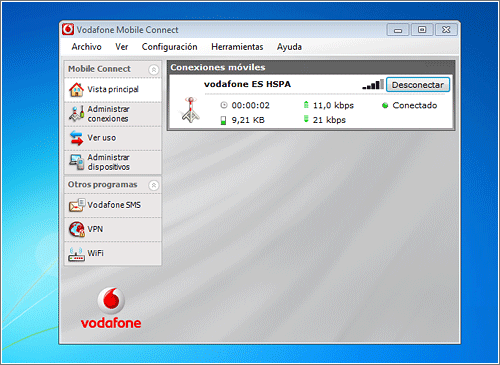
Task: Open the Configuración menu
Action: 169,47
